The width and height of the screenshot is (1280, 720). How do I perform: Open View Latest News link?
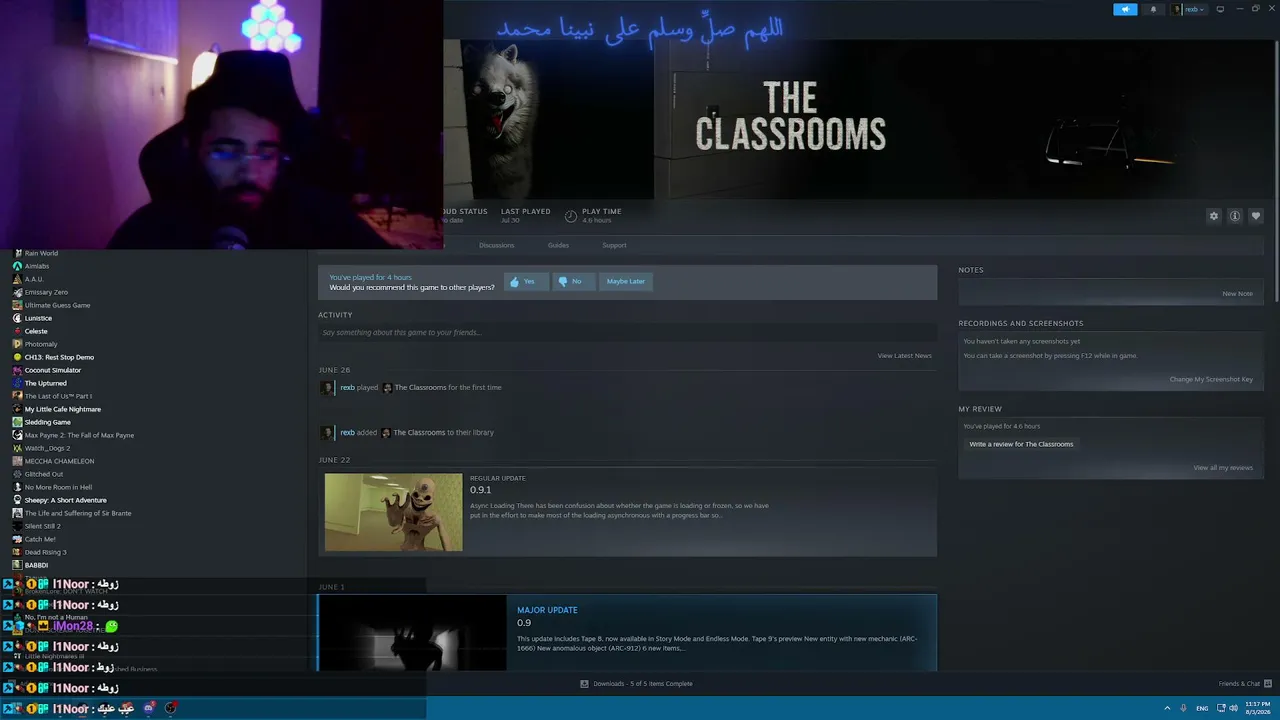[904, 356]
